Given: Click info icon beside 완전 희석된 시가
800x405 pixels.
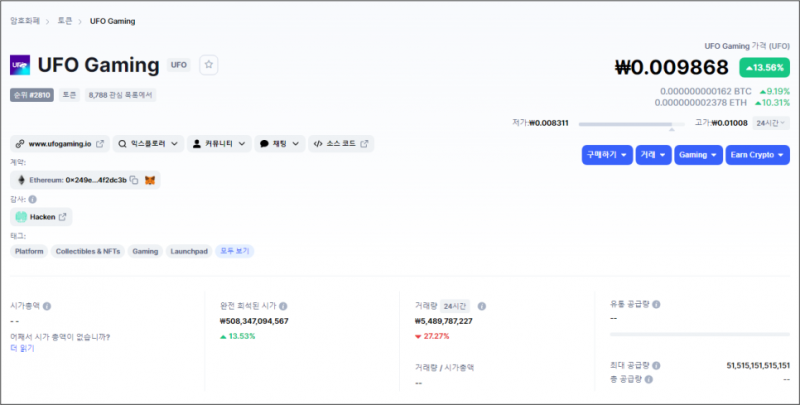Looking at the screenshot, I should point(283,306).
